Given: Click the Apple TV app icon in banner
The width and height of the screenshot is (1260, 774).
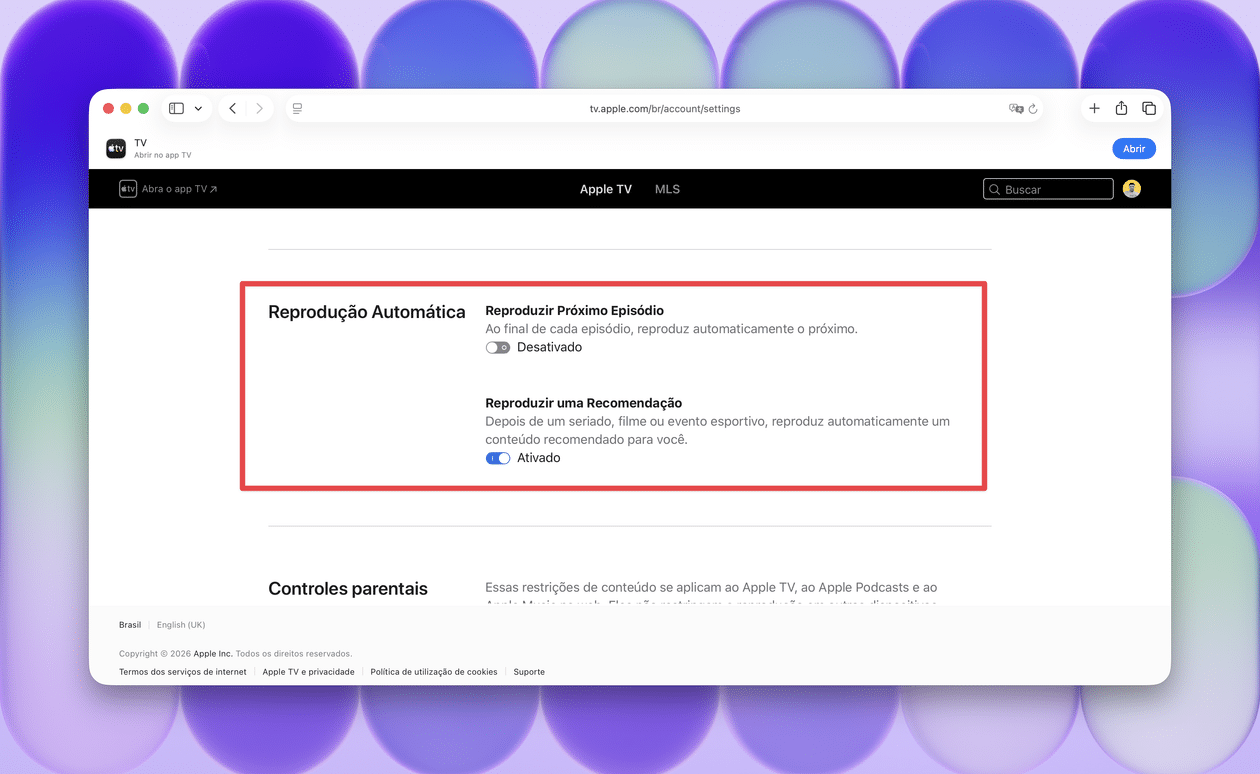Looking at the screenshot, I should tap(116, 149).
